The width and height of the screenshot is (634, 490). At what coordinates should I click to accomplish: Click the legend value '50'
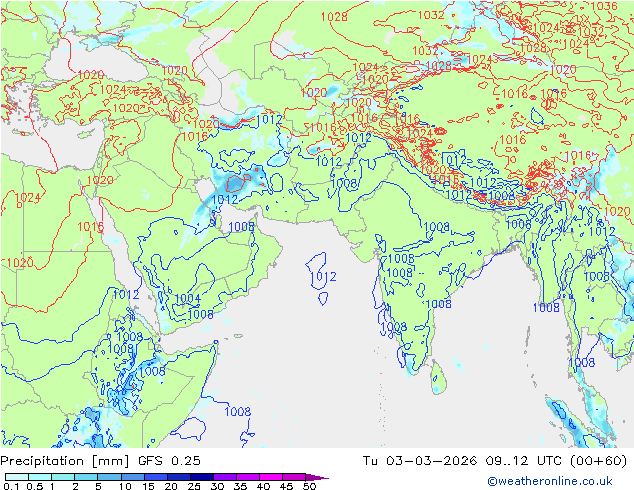pos(310,486)
